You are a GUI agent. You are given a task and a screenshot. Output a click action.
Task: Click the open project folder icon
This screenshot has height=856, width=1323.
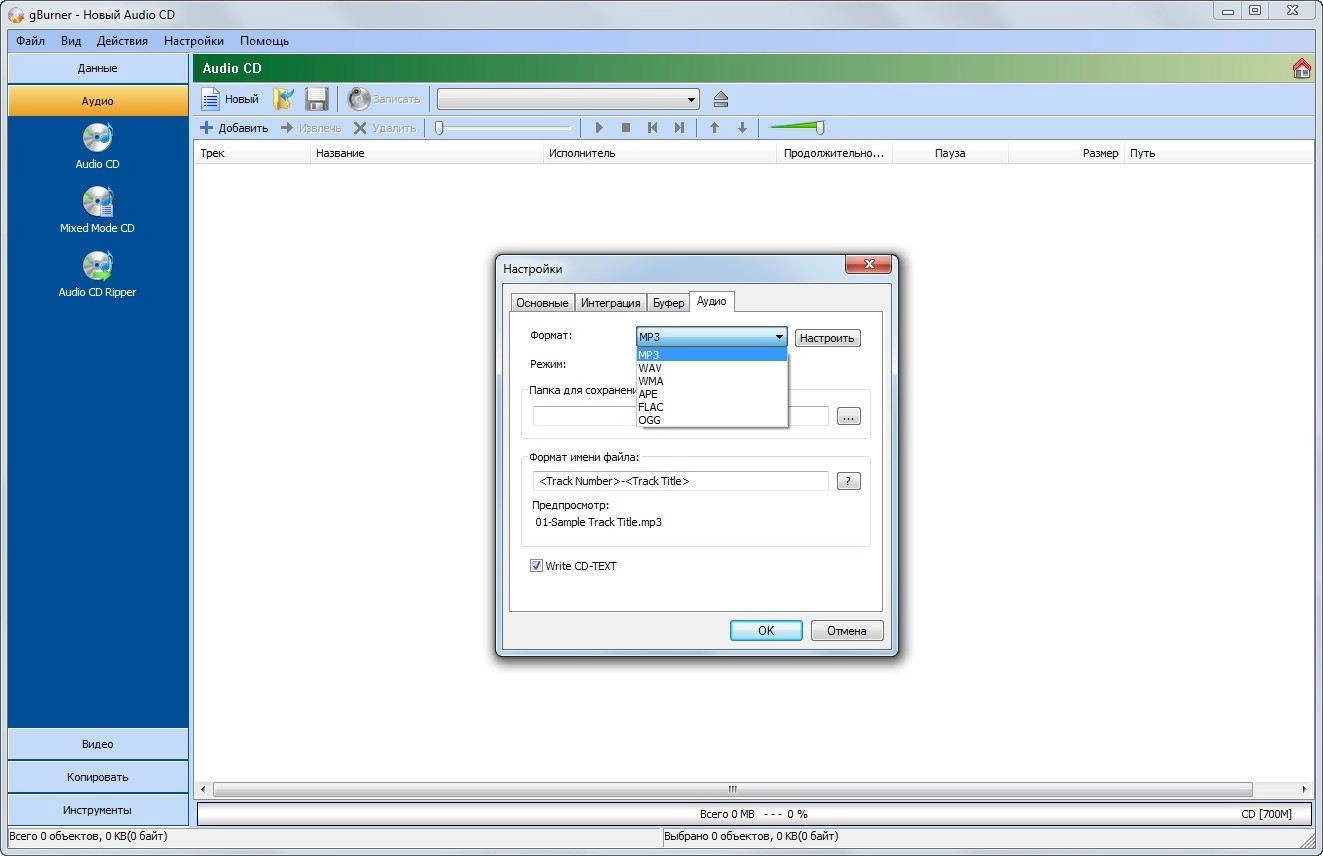pos(284,99)
